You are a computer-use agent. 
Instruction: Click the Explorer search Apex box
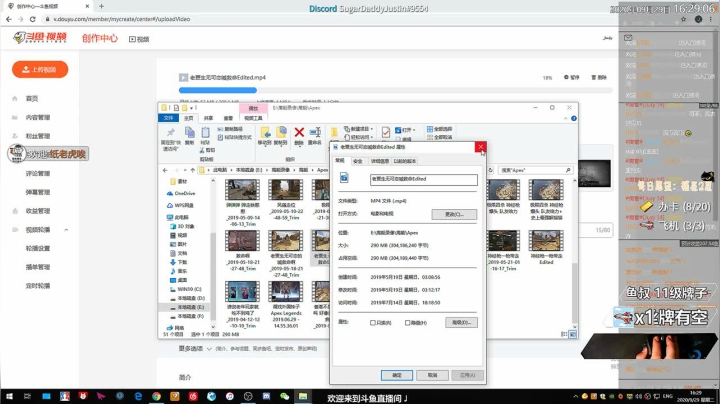[x=535, y=170]
